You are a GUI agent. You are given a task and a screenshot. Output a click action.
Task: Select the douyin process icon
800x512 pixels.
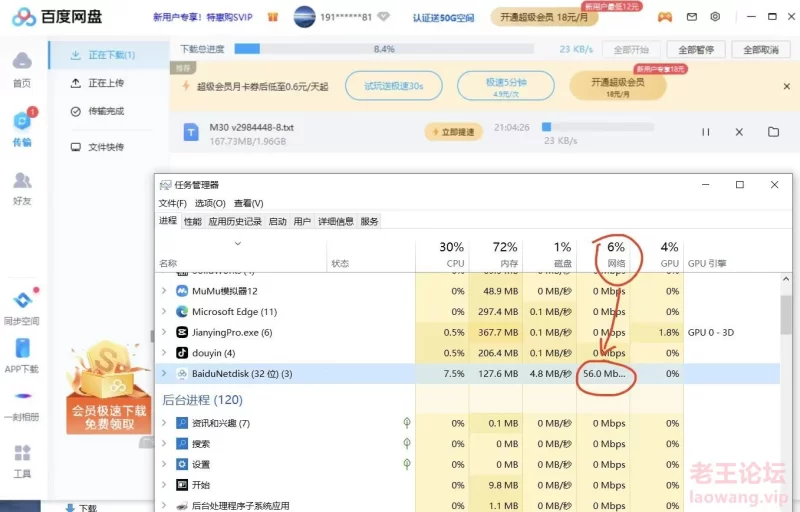pyautogui.click(x=182, y=353)
